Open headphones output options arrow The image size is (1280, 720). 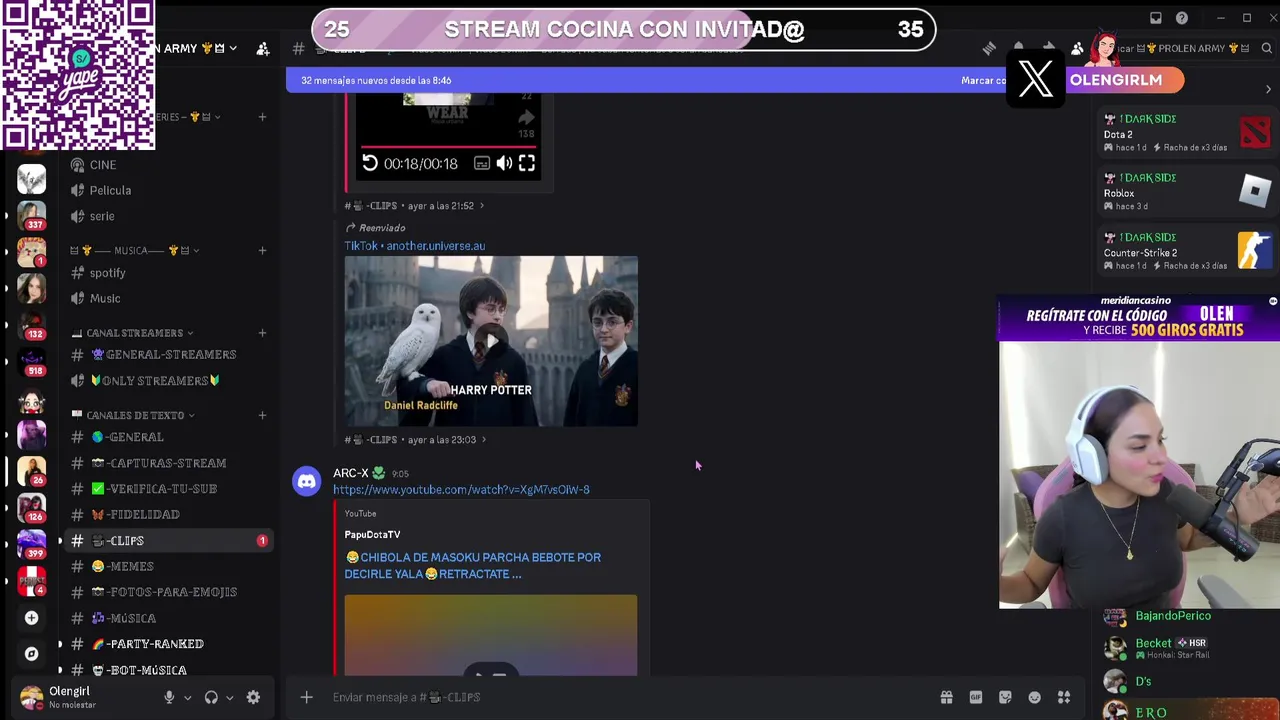[x=229, y=698]
